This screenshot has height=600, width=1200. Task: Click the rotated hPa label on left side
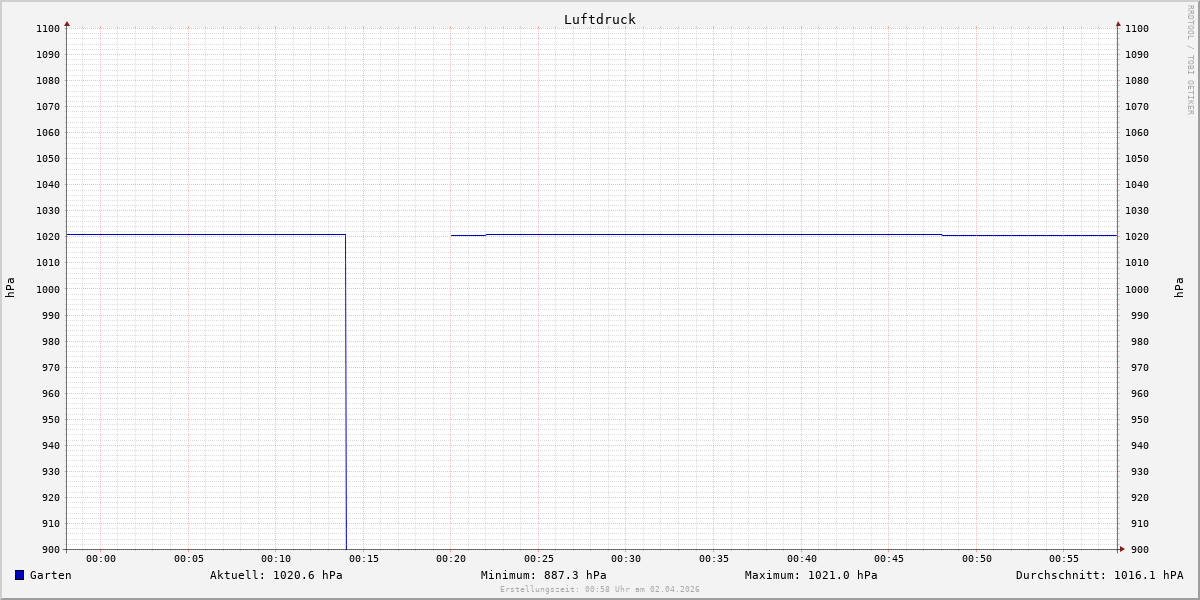[x=10, y=288]
